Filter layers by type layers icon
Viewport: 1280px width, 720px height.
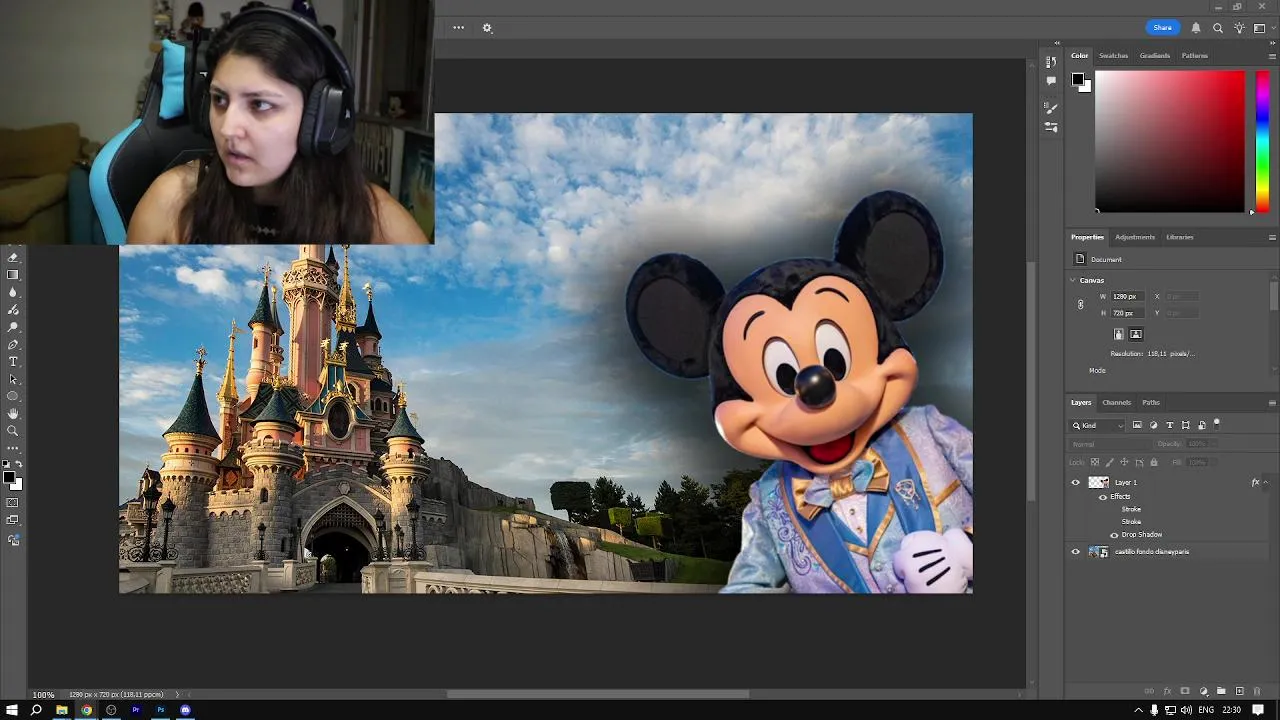(1169, 425)
